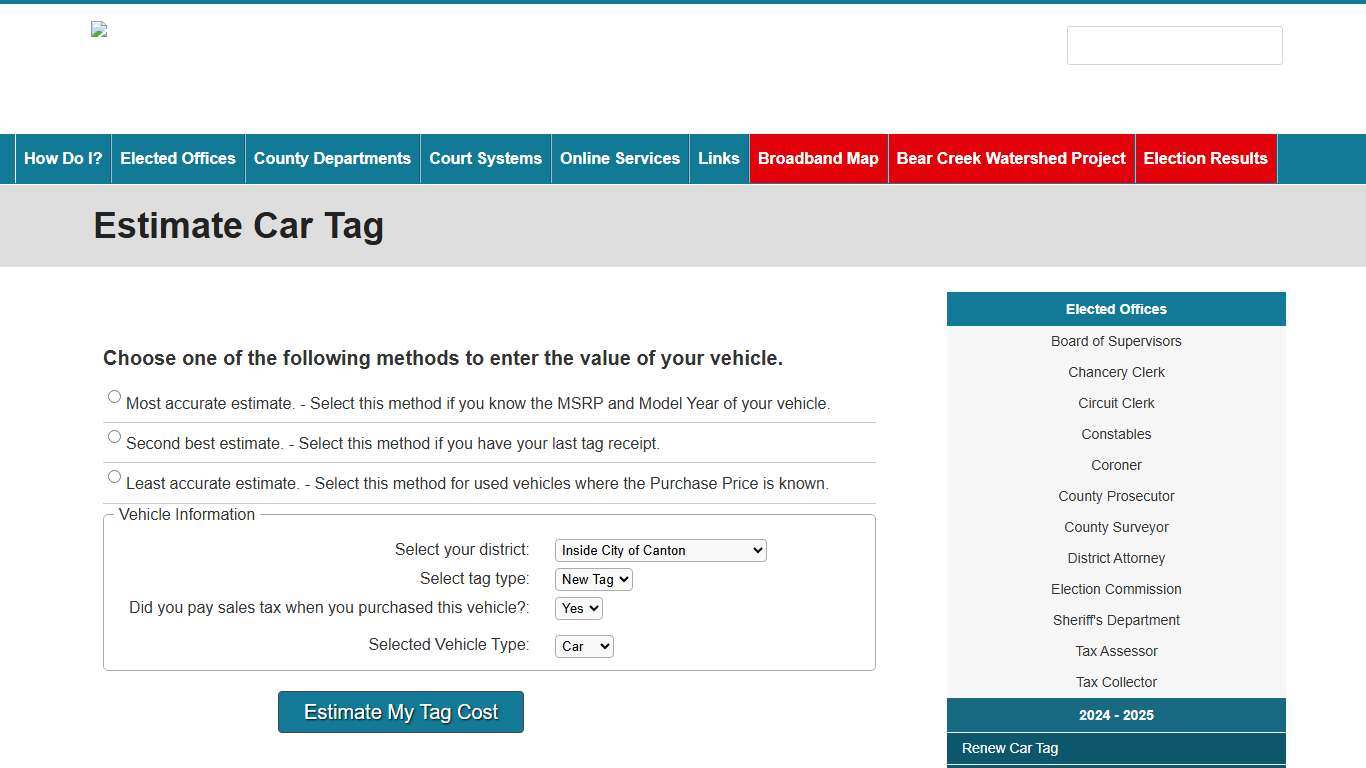Open the How Do I? menu
Image resolution: width=1366 pixels, height=768 pixels.
[x=62, y=158]
